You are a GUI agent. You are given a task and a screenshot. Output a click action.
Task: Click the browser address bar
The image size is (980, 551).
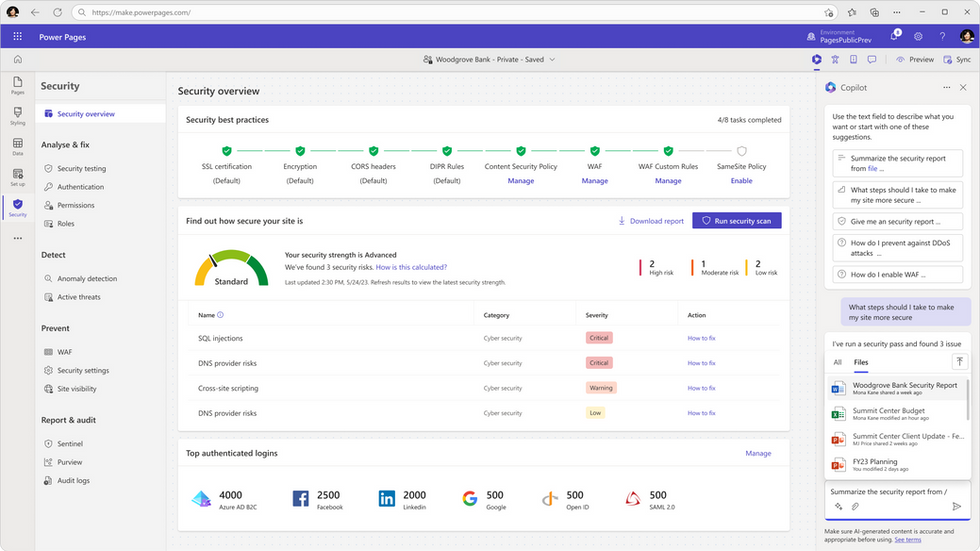click(x=453, y=12)
